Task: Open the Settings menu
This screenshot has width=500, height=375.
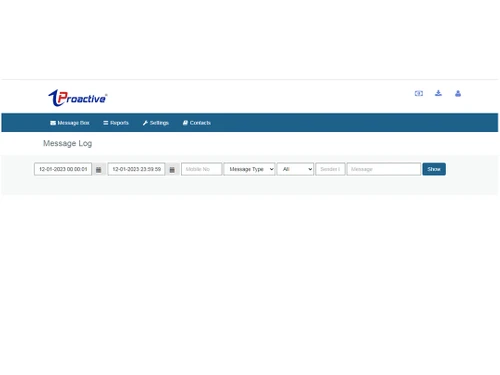Action: [x=156, y=123]
